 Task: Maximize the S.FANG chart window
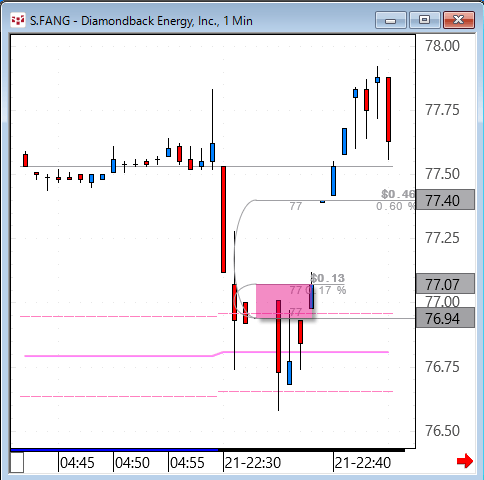click(424, 20)
